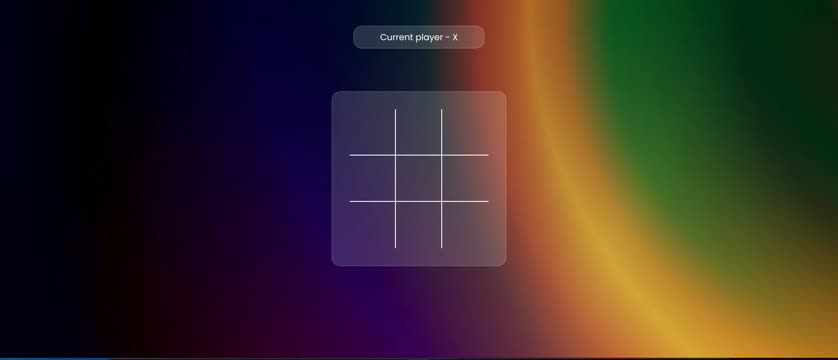Mark the bottom-left board cell
The height and width of the screenshot is (360, 838).
click(x=372, y=225)
